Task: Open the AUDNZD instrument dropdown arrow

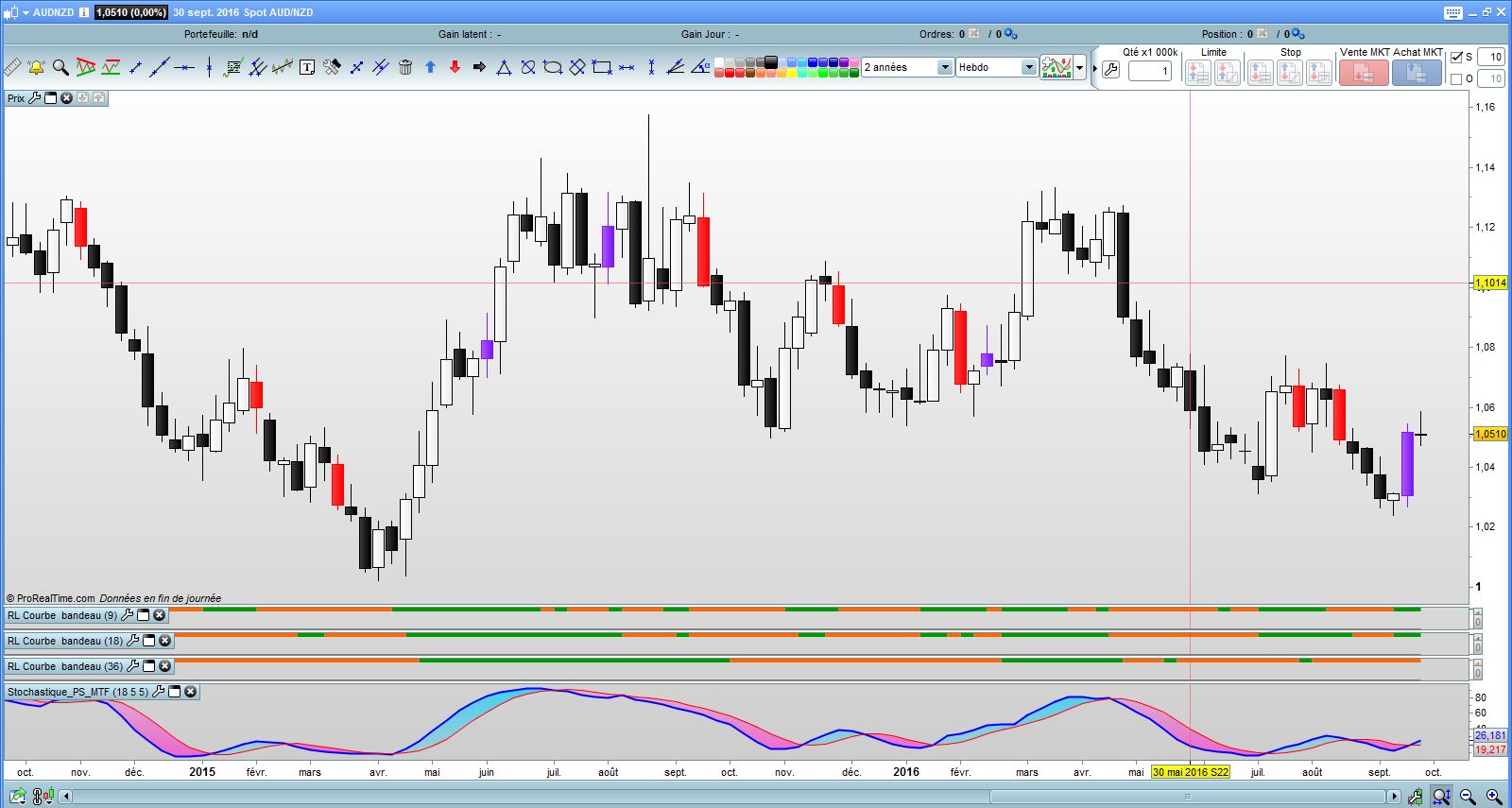Action: (x=26, y=12)
